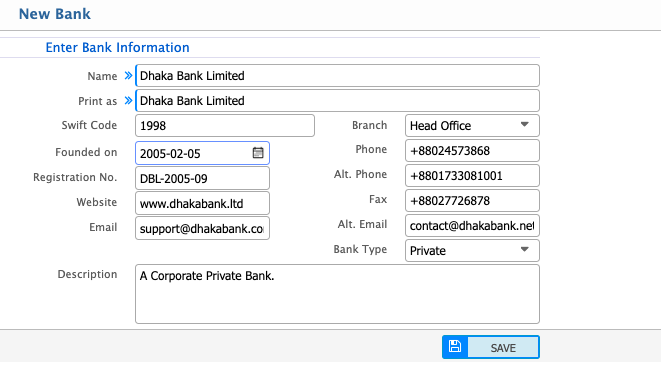Click the Alt. Email label
Viewport: 661px width, 390px height.
363,224
